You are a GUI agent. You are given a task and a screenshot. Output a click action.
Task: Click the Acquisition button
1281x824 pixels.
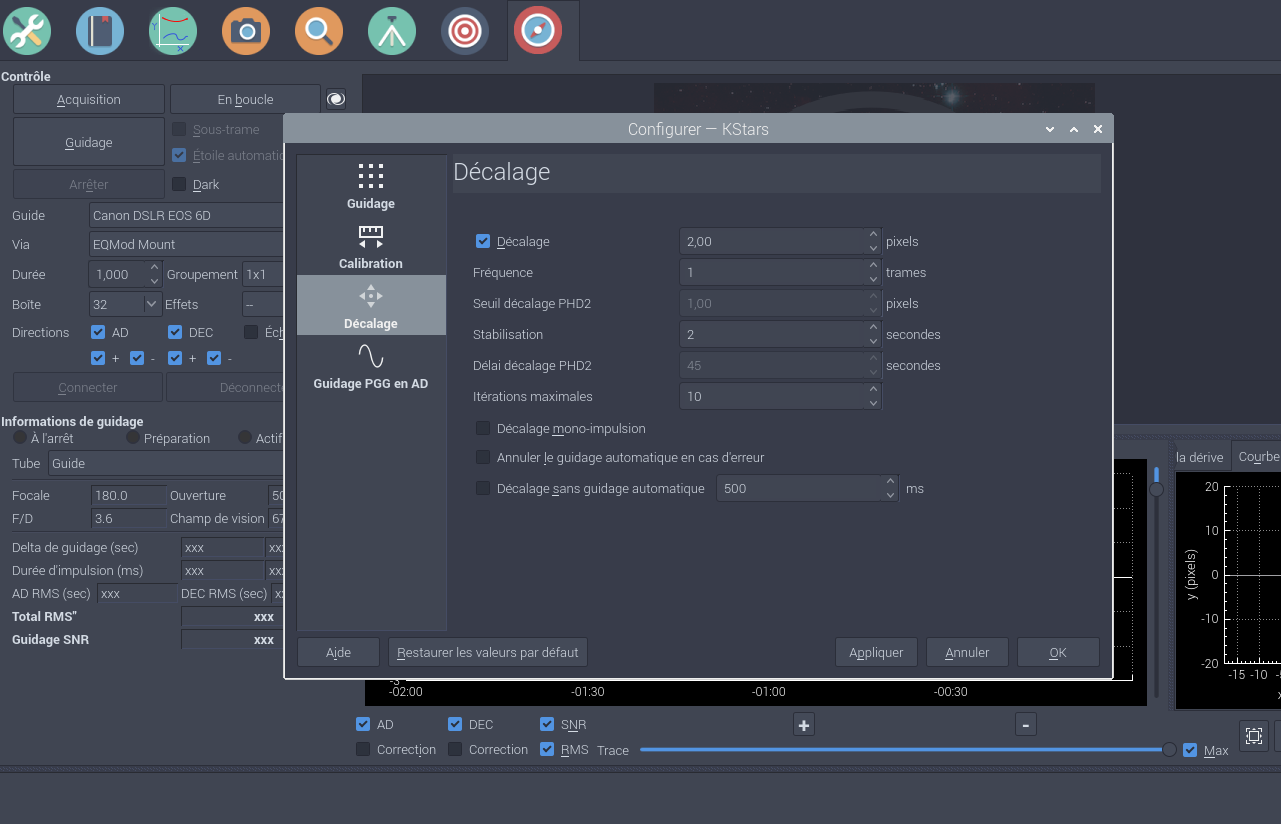[89, 99]
